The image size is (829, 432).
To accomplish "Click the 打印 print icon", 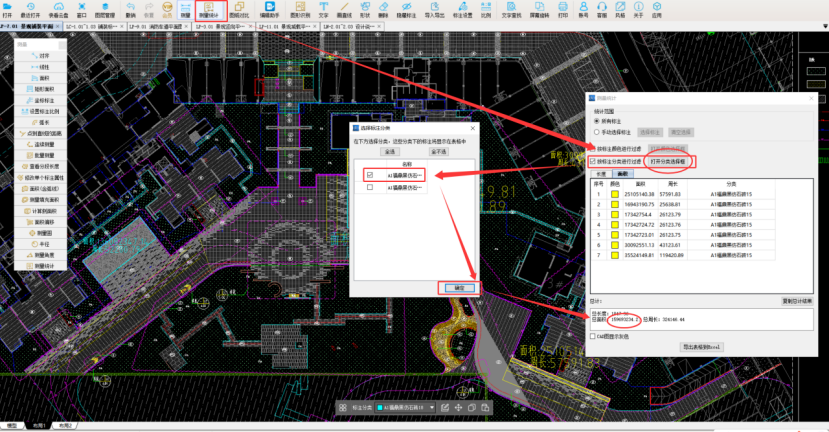I will click(565, 10).
